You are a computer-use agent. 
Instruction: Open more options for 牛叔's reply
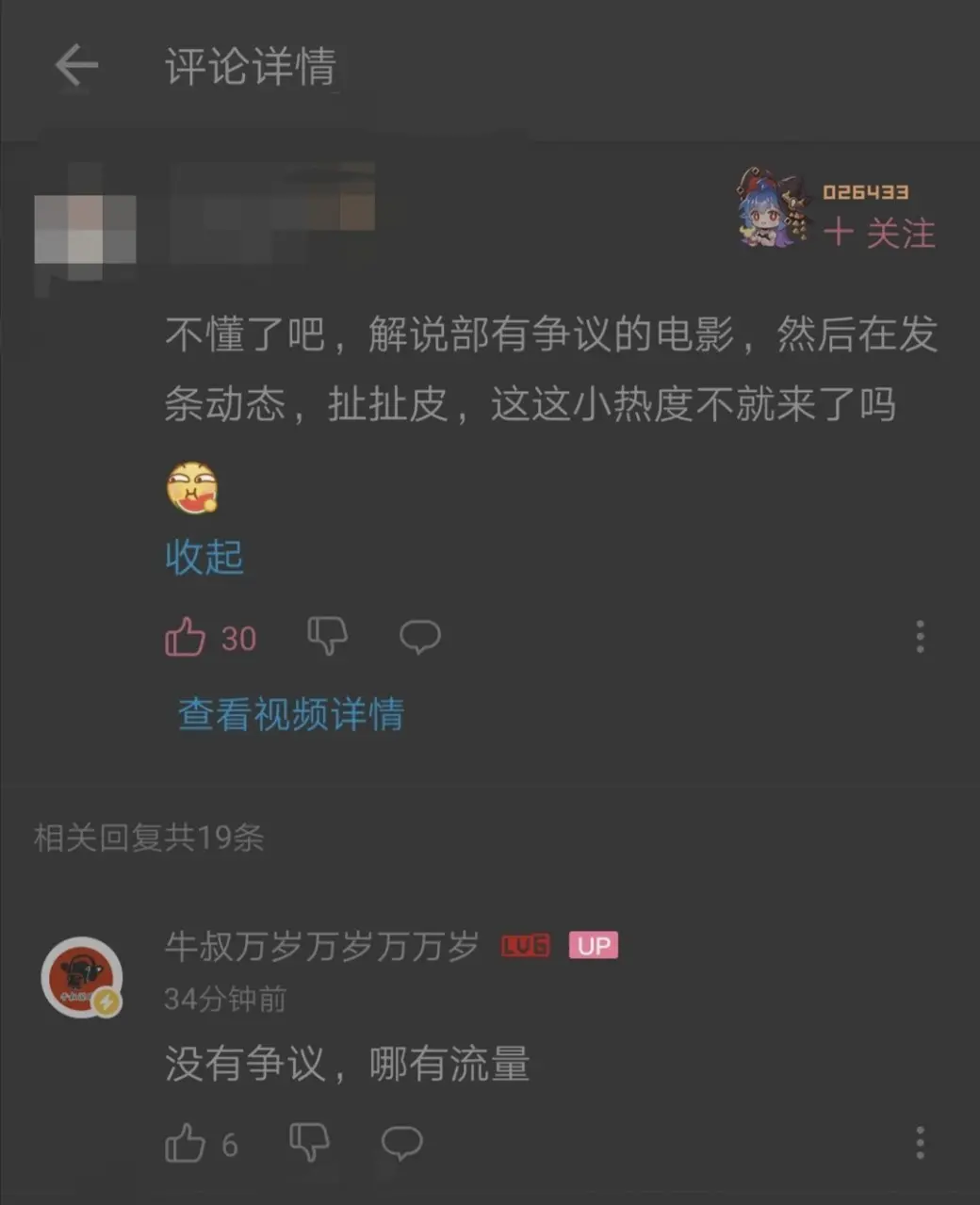pos(921,1143)
